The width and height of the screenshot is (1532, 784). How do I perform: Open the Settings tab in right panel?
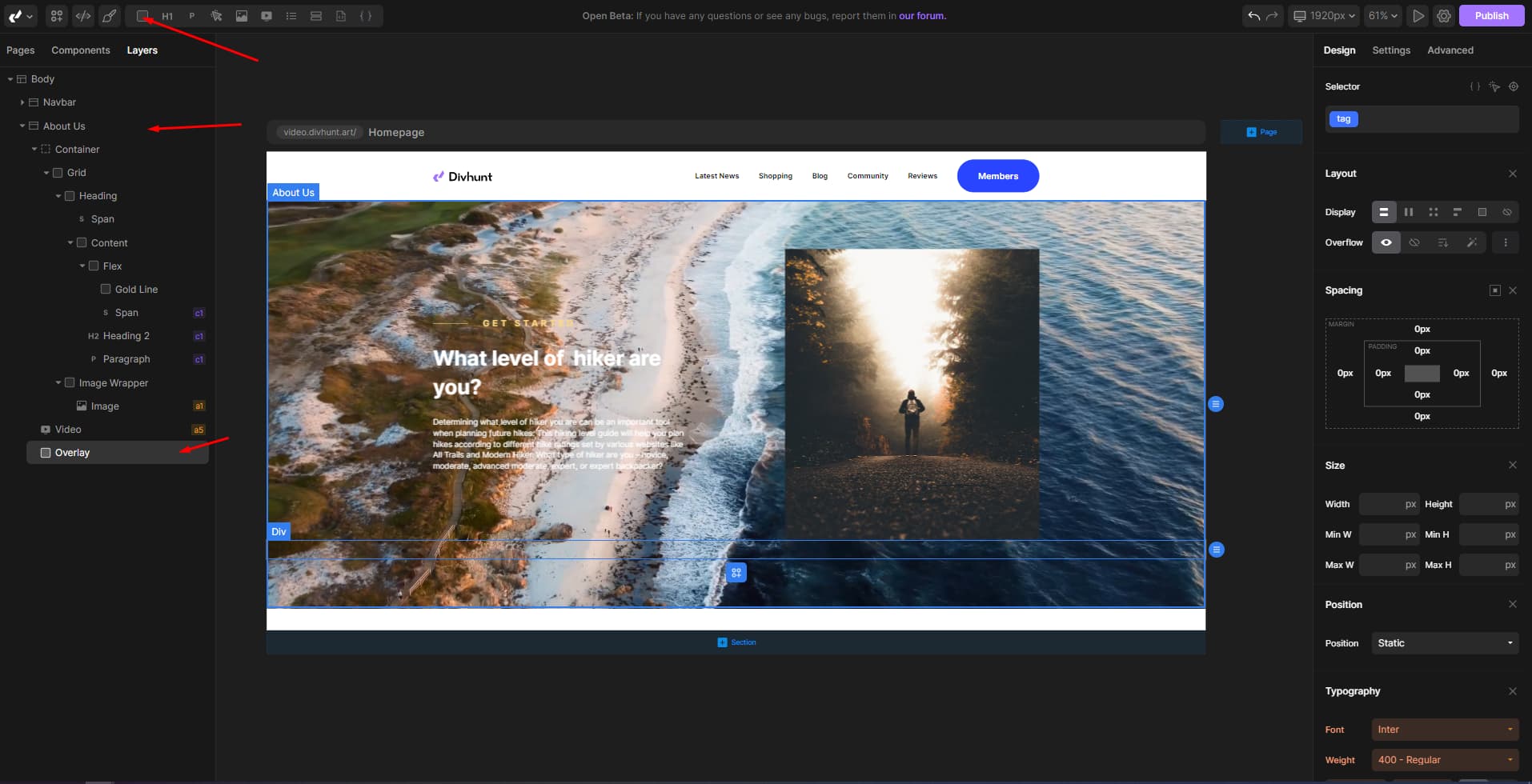(1391, 50)
